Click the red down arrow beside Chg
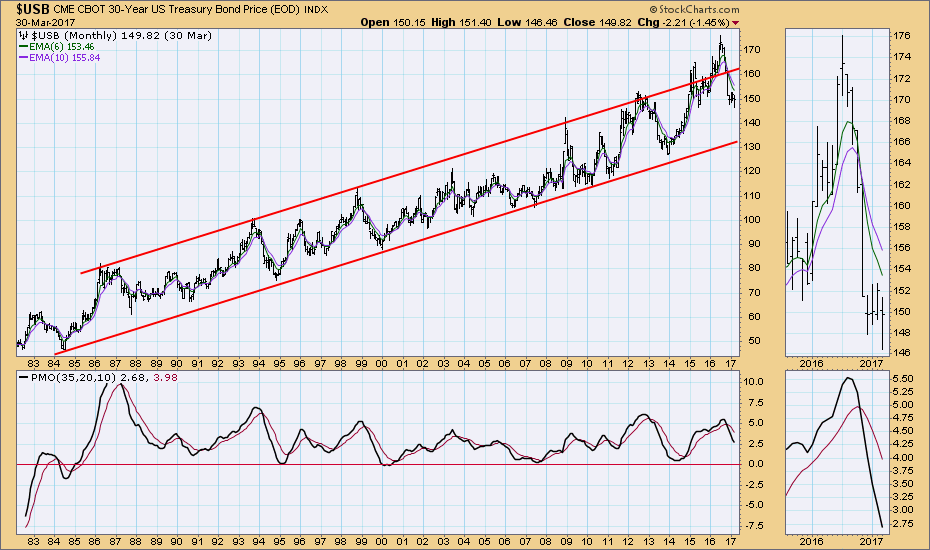 point(737,21)
